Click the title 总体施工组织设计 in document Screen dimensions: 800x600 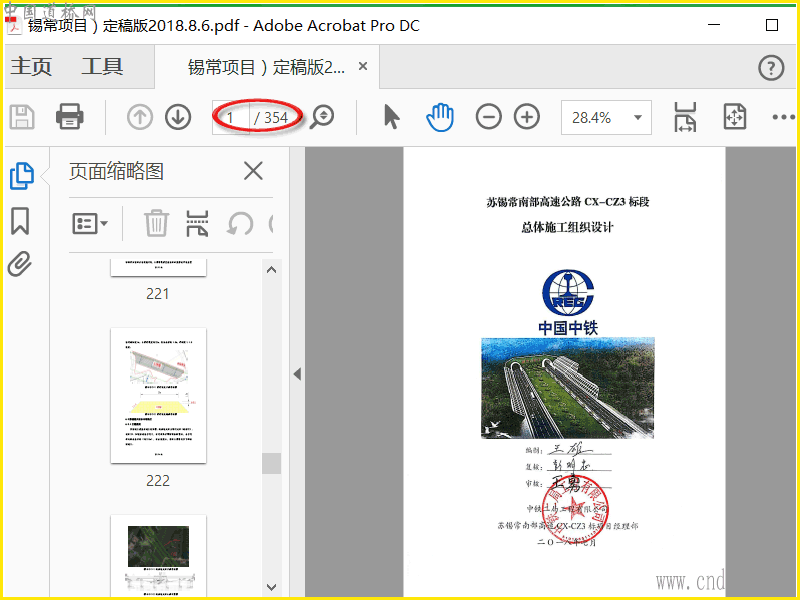click(x=567, y=227)
